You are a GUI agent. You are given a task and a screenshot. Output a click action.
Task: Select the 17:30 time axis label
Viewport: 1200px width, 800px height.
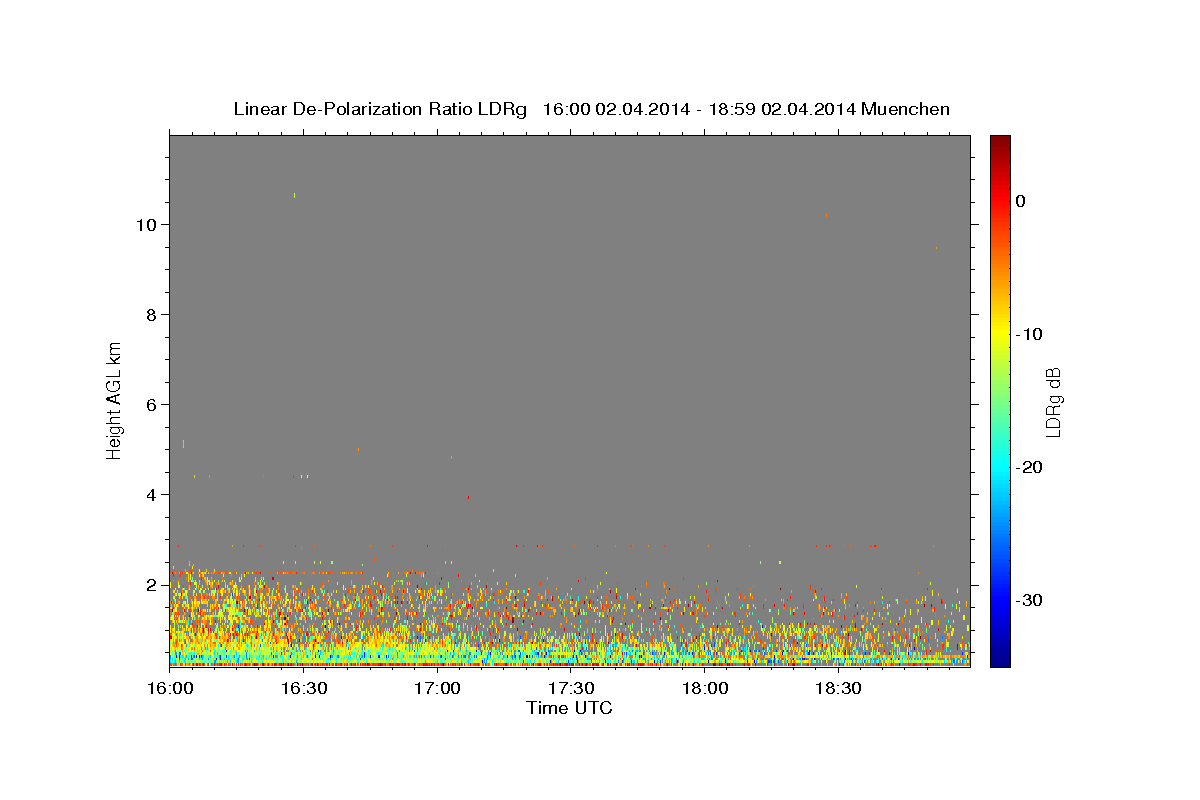570,689
